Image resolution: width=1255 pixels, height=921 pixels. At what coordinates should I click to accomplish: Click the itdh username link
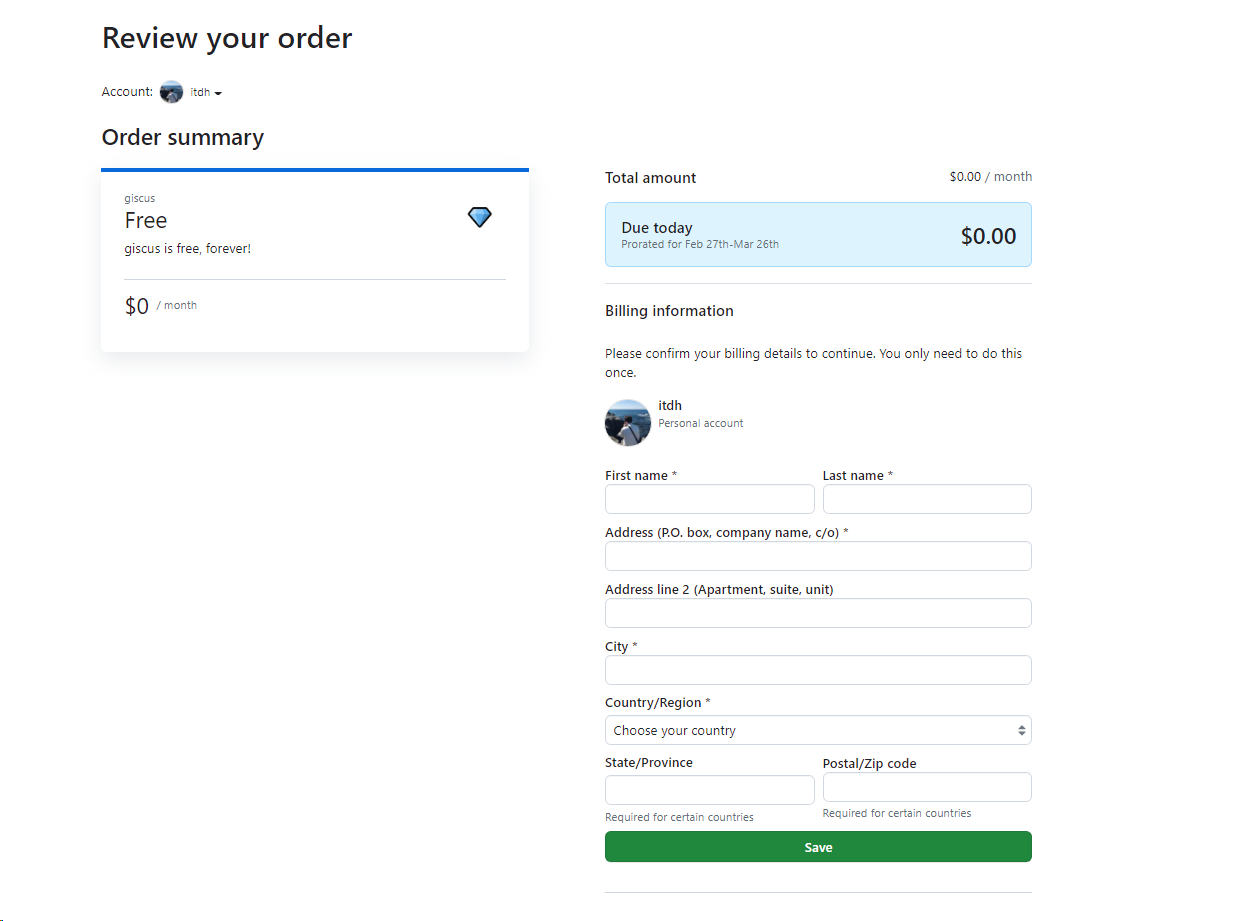(x=670, y=405)
